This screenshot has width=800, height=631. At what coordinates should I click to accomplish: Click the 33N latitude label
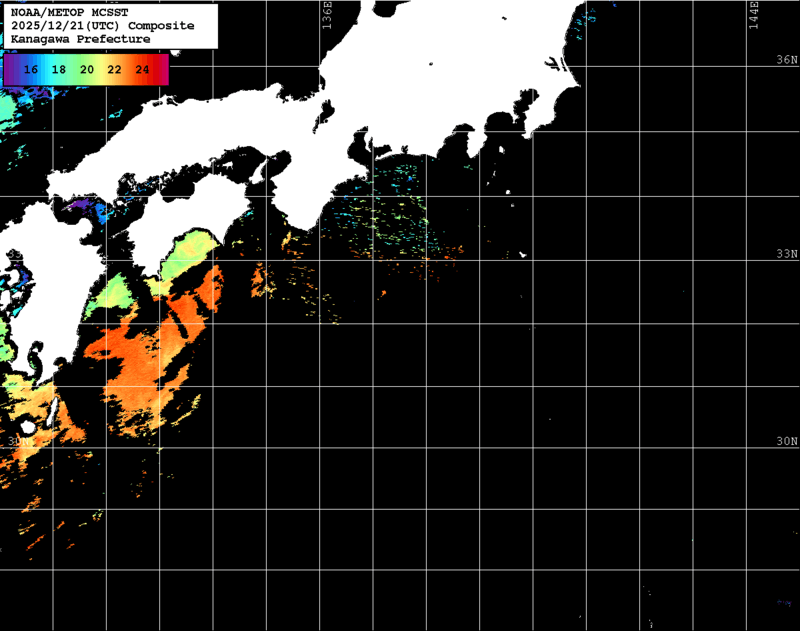(787, 254)
